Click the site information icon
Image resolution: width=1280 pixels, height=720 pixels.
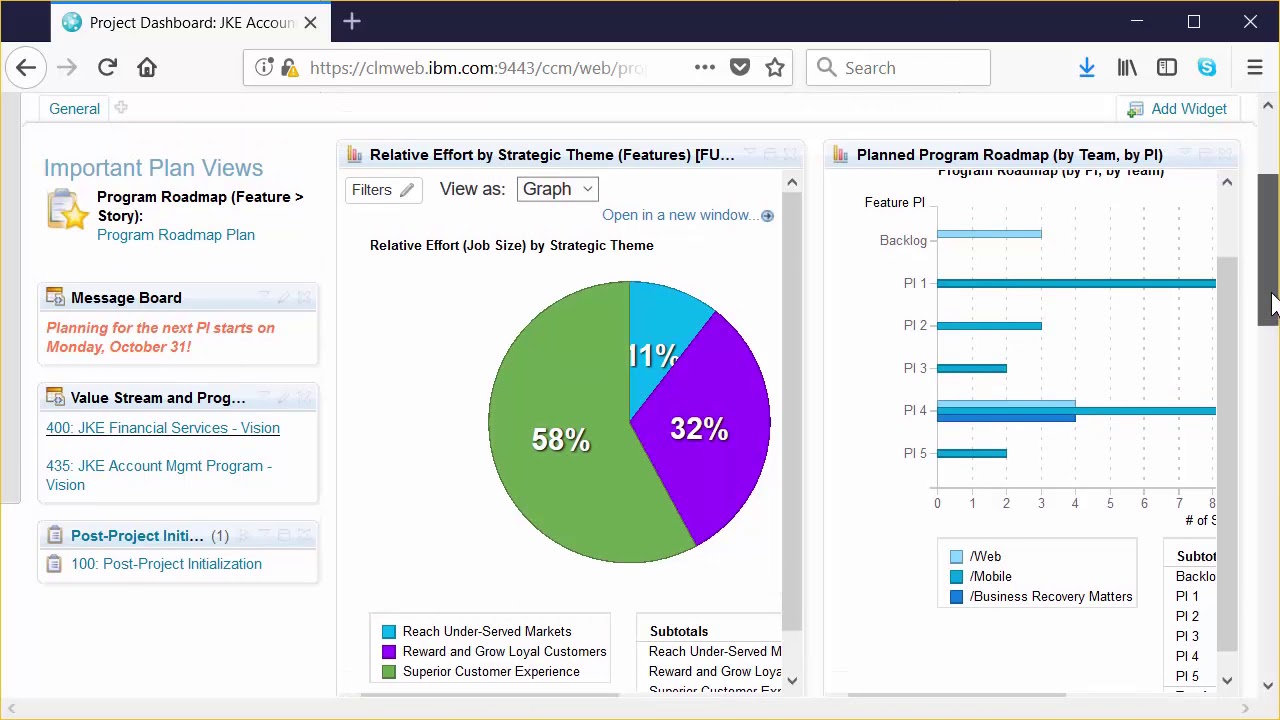(x=264, y=68)
